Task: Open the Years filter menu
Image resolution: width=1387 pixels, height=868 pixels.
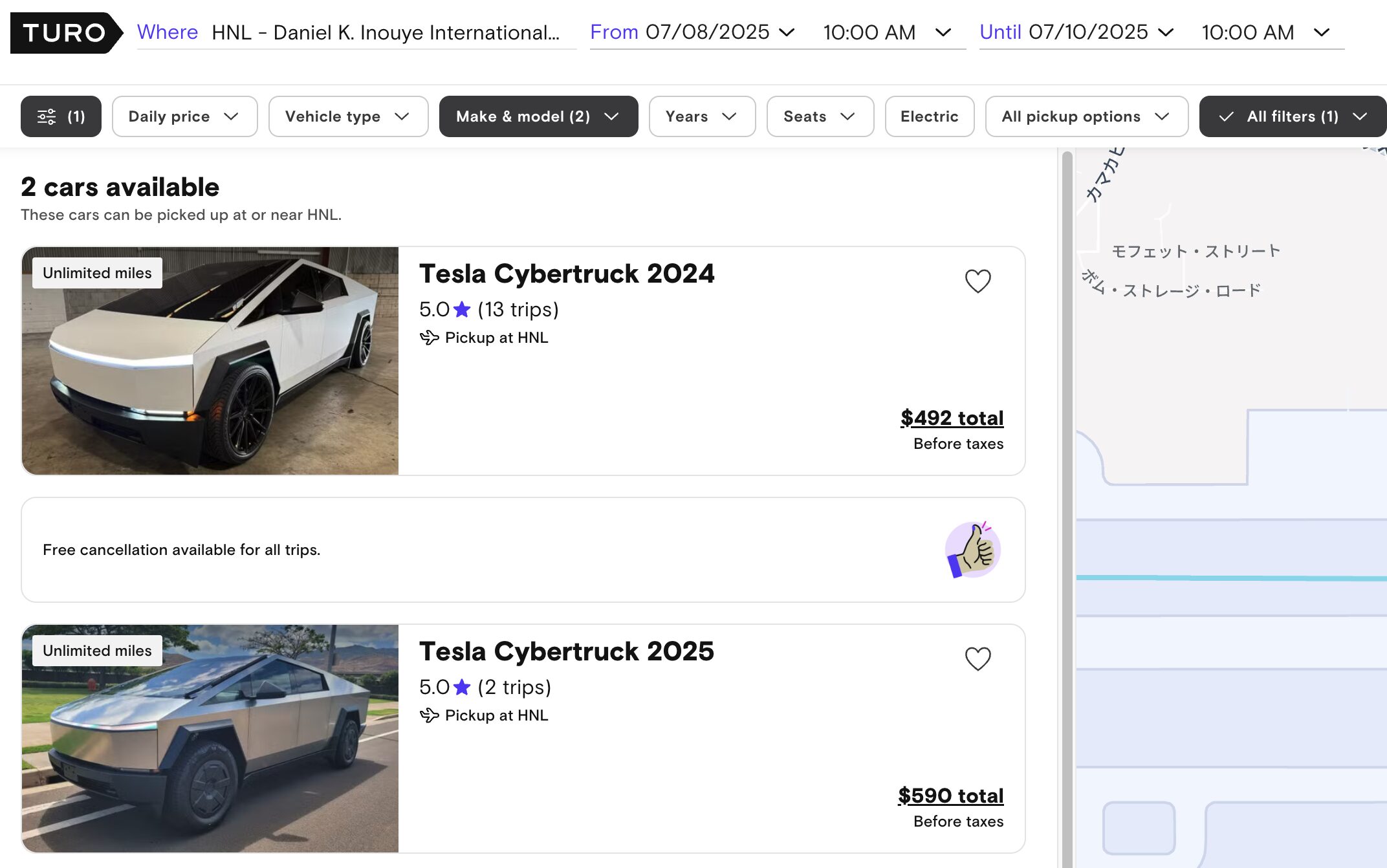Action: [702, 116]
